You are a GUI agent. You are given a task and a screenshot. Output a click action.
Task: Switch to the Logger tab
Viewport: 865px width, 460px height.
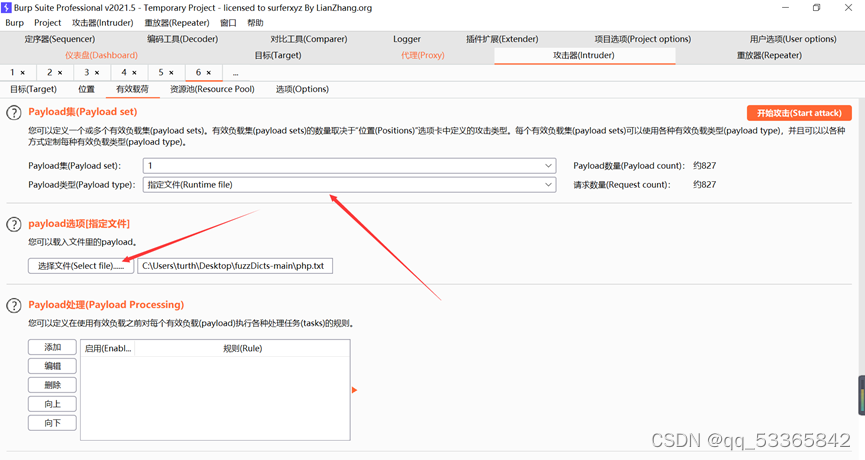(x=407, y=39)
